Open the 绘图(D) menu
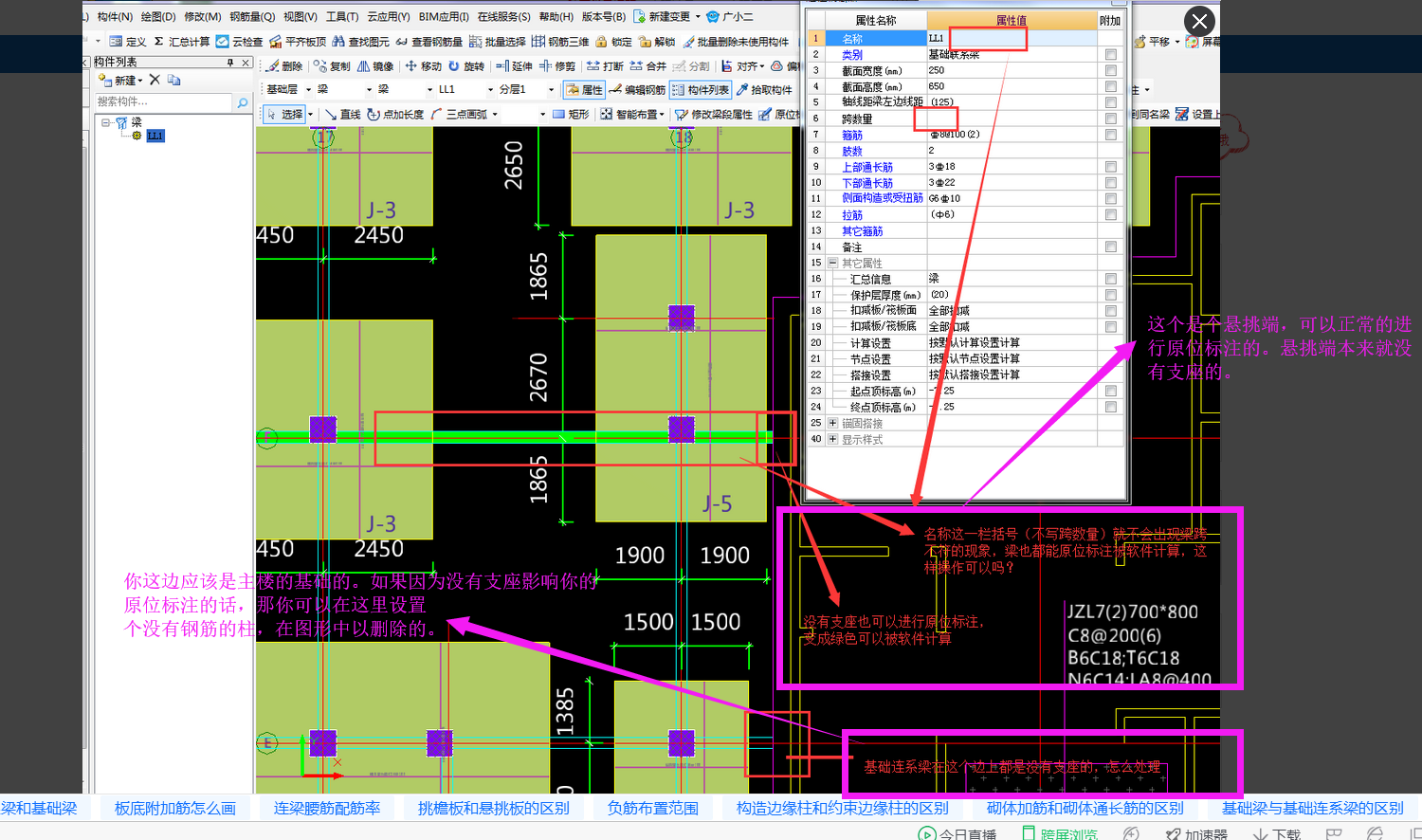The image size is (1422, 840). point(158,16)
